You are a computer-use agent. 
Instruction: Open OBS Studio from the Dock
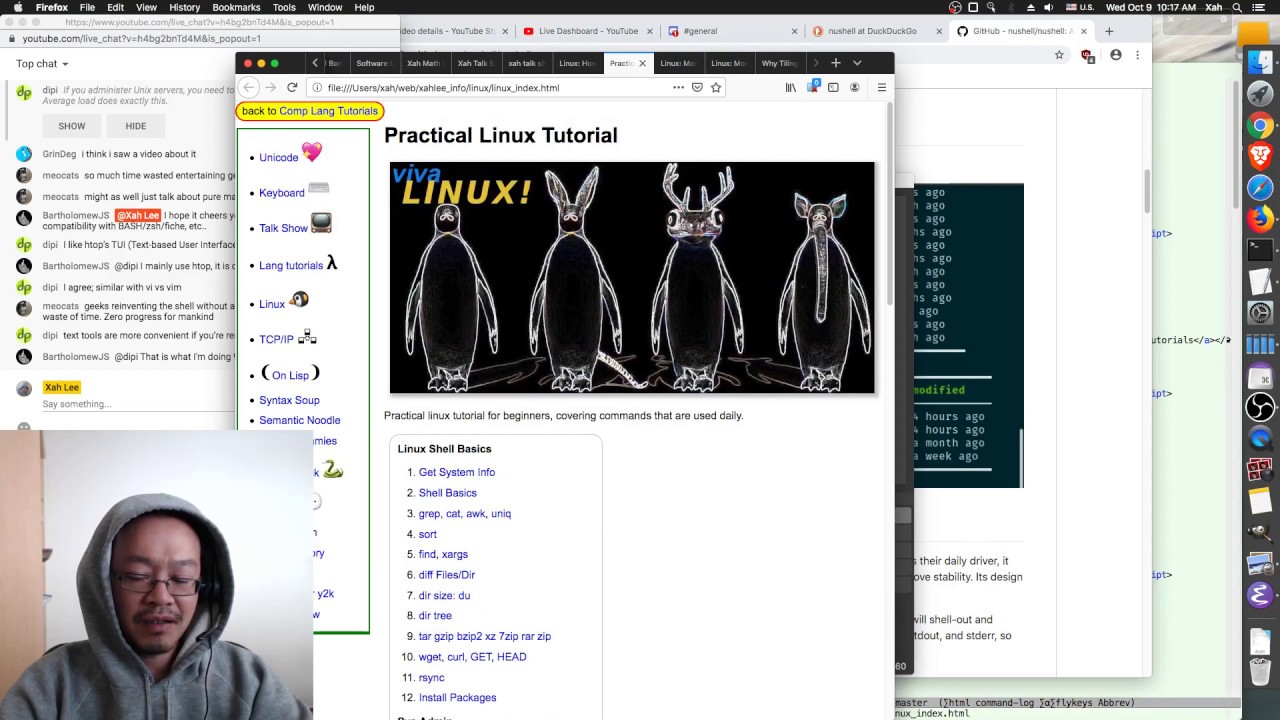pyautogui.click(x=1260, y=407)
